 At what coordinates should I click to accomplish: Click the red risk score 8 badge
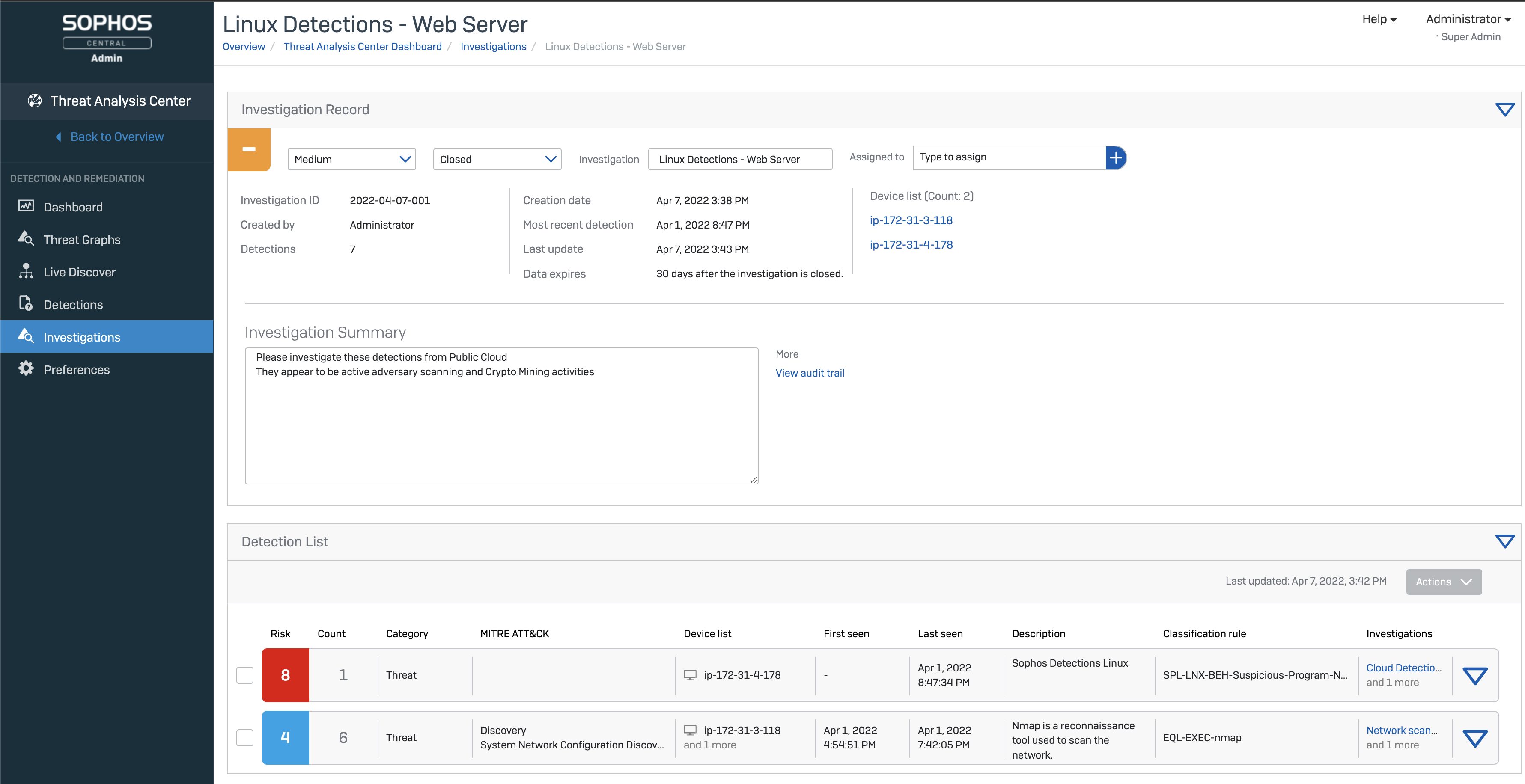tap(285, 675)
